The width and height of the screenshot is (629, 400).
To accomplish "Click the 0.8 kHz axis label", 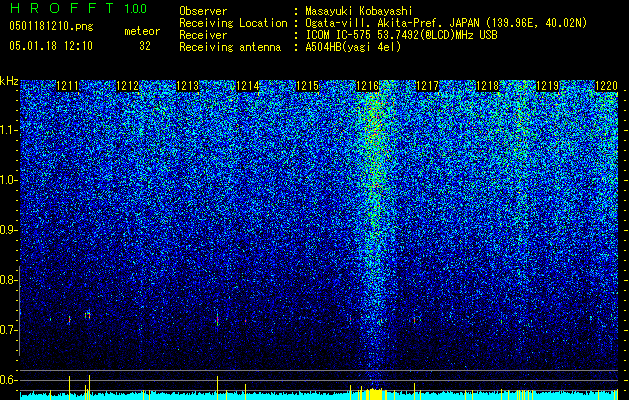I will coord(8,280).
